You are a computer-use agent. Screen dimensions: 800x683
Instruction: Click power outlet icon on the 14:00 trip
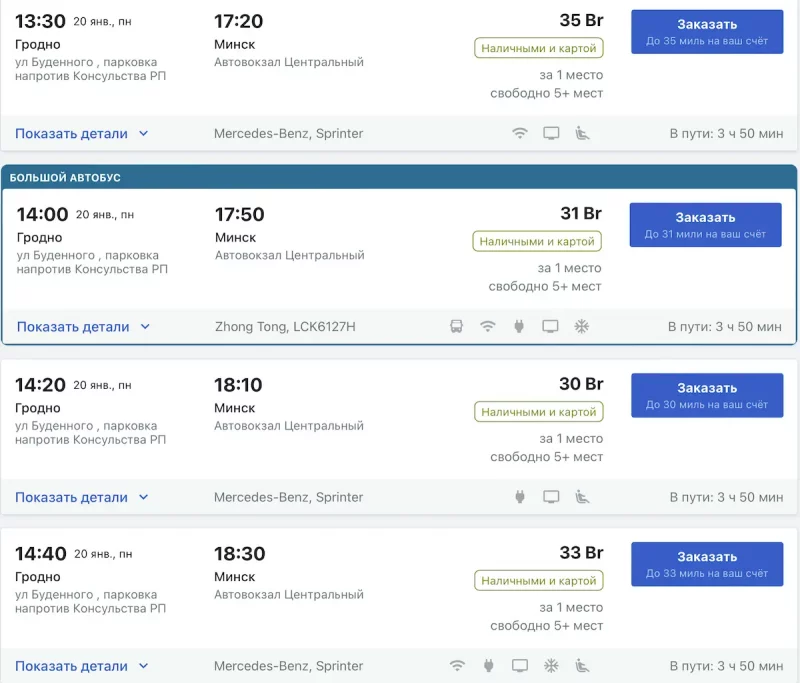point(519,326)
